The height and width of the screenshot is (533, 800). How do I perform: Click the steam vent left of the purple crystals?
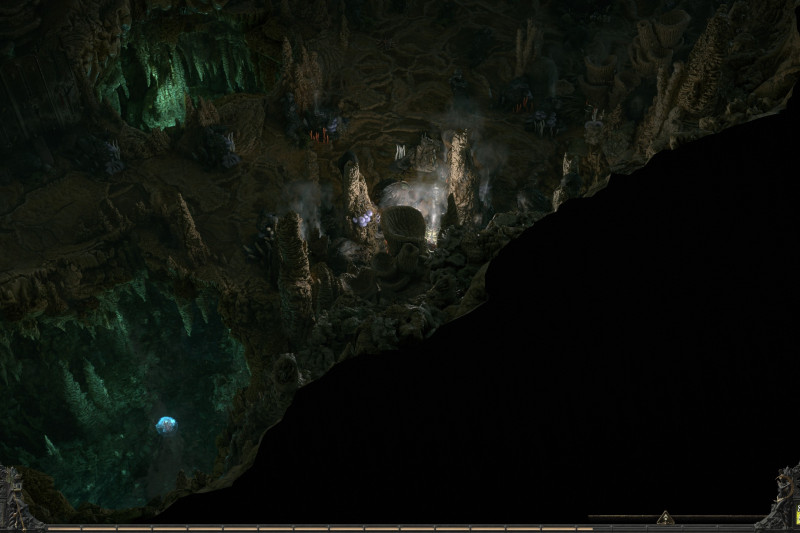coord(300,200)
